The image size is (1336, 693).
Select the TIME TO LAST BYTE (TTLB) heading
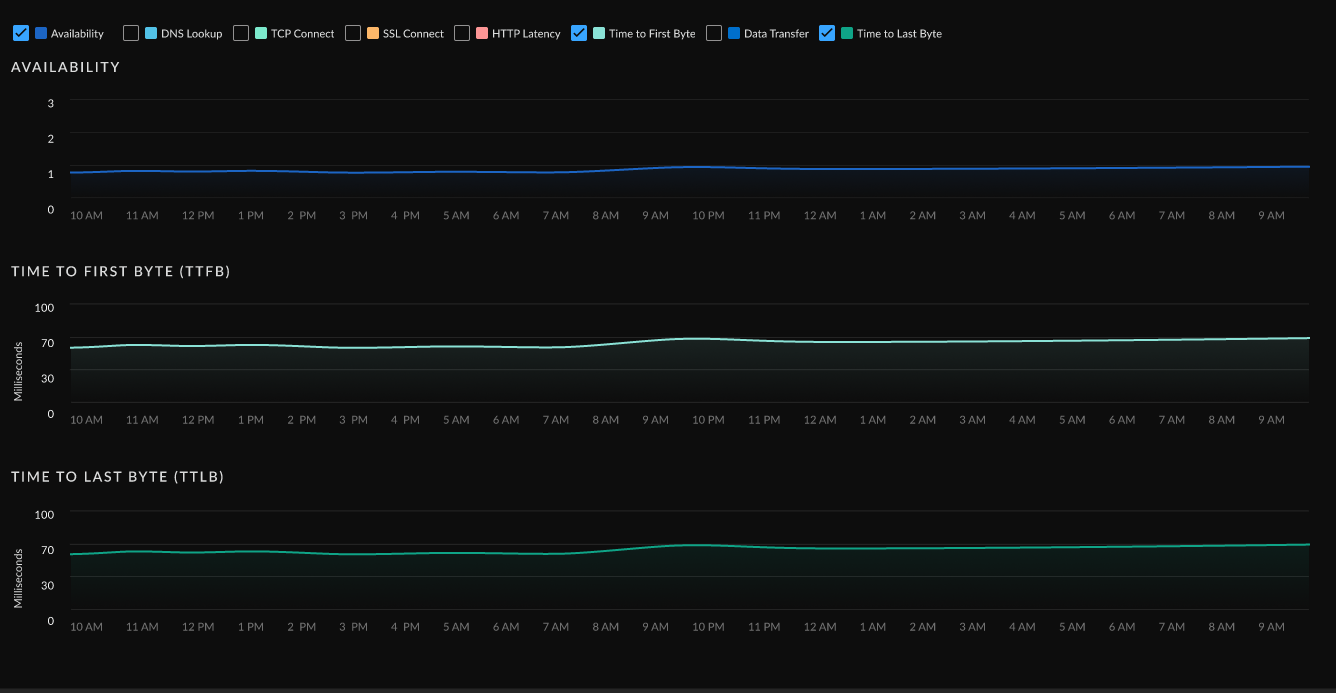[x=118, y=477]
